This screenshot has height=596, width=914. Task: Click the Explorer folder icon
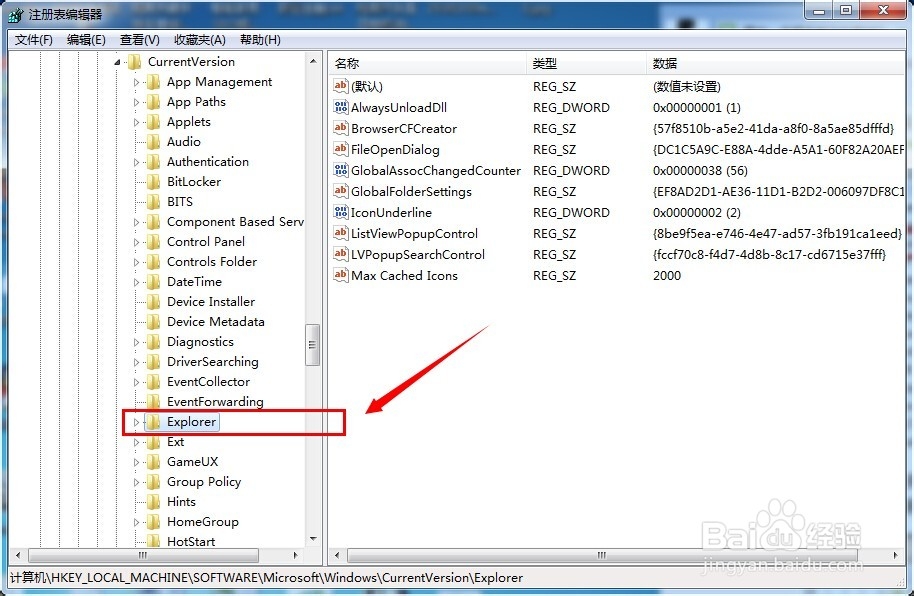[153, 422]
